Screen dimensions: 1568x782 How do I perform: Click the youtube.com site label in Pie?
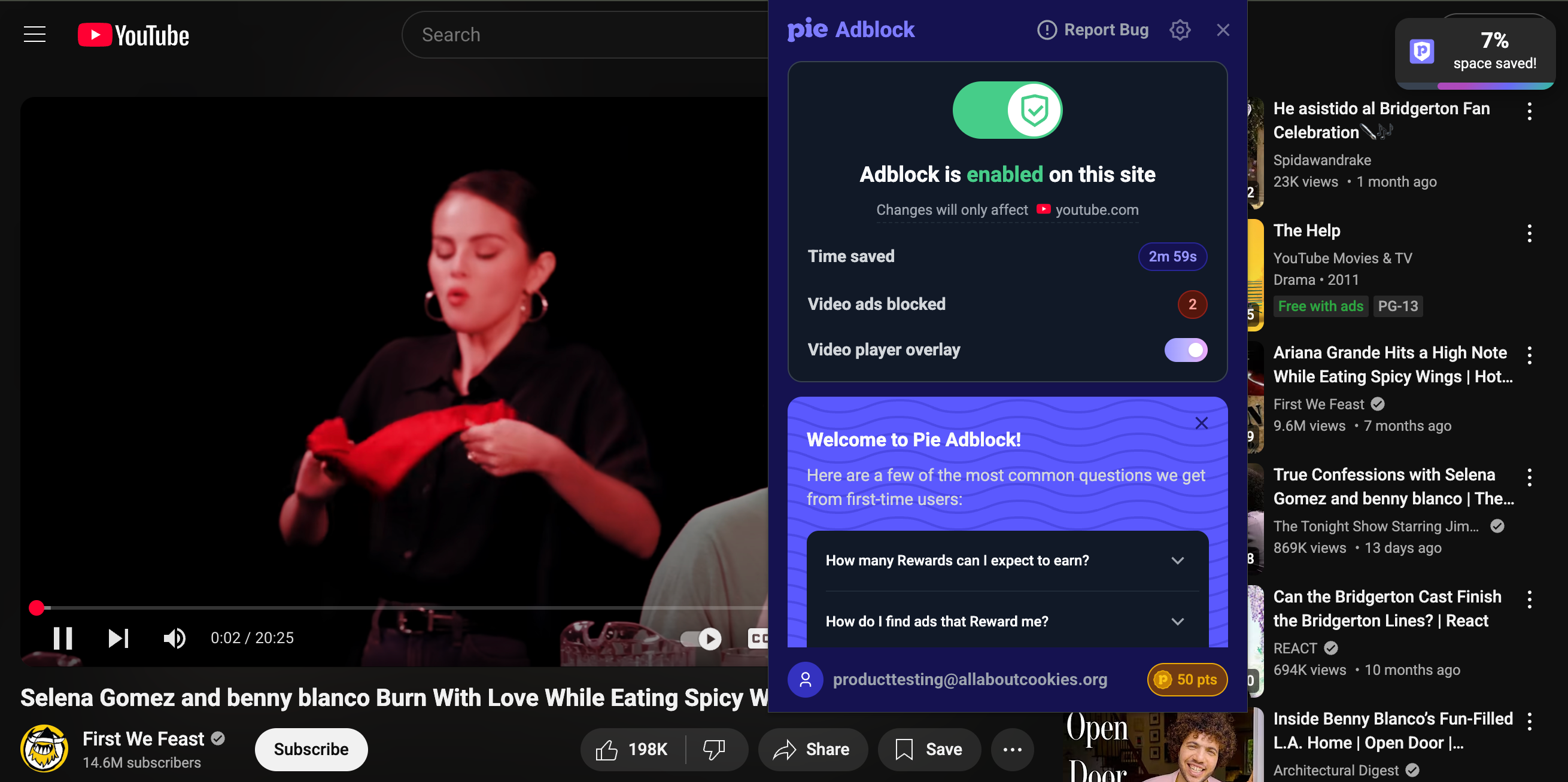pos(1096,210)
